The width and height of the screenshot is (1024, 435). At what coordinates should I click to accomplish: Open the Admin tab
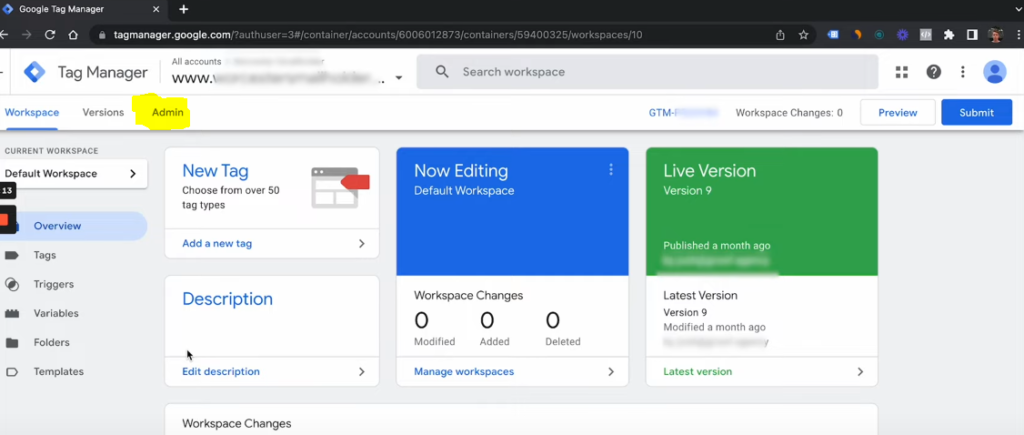point(168,112)
